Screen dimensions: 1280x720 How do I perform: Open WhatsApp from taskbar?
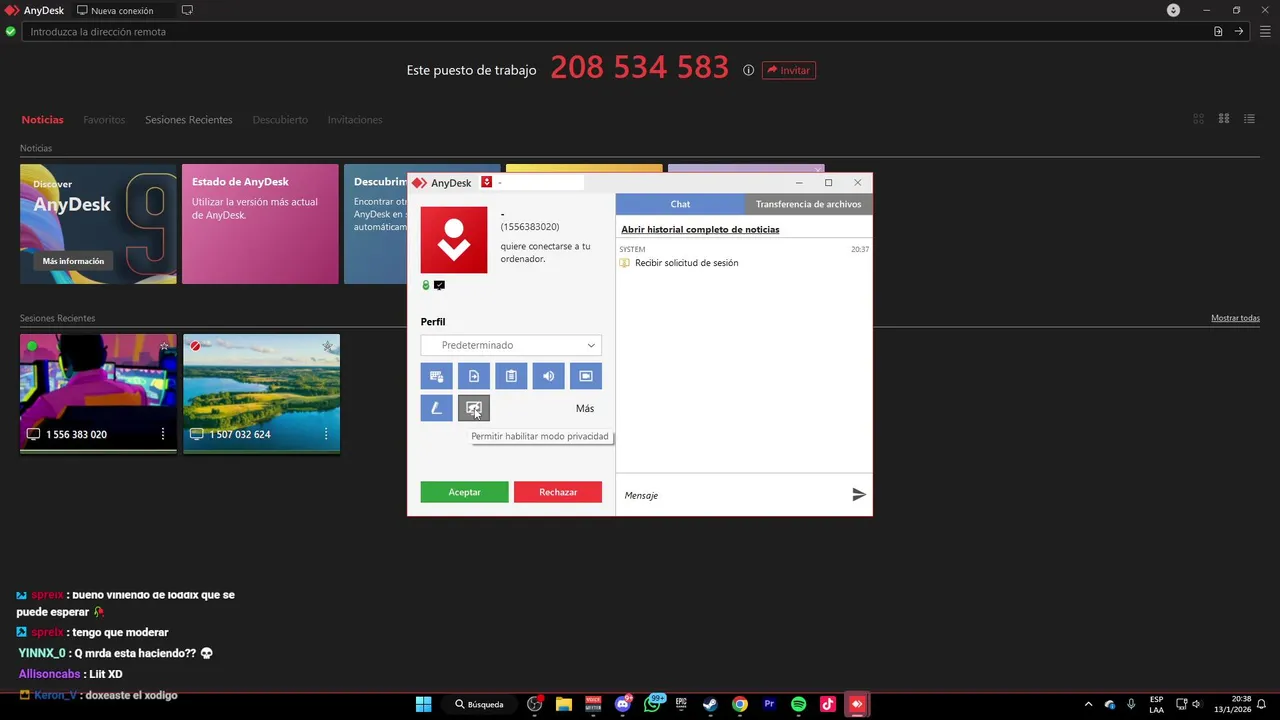tap(653, 704)
